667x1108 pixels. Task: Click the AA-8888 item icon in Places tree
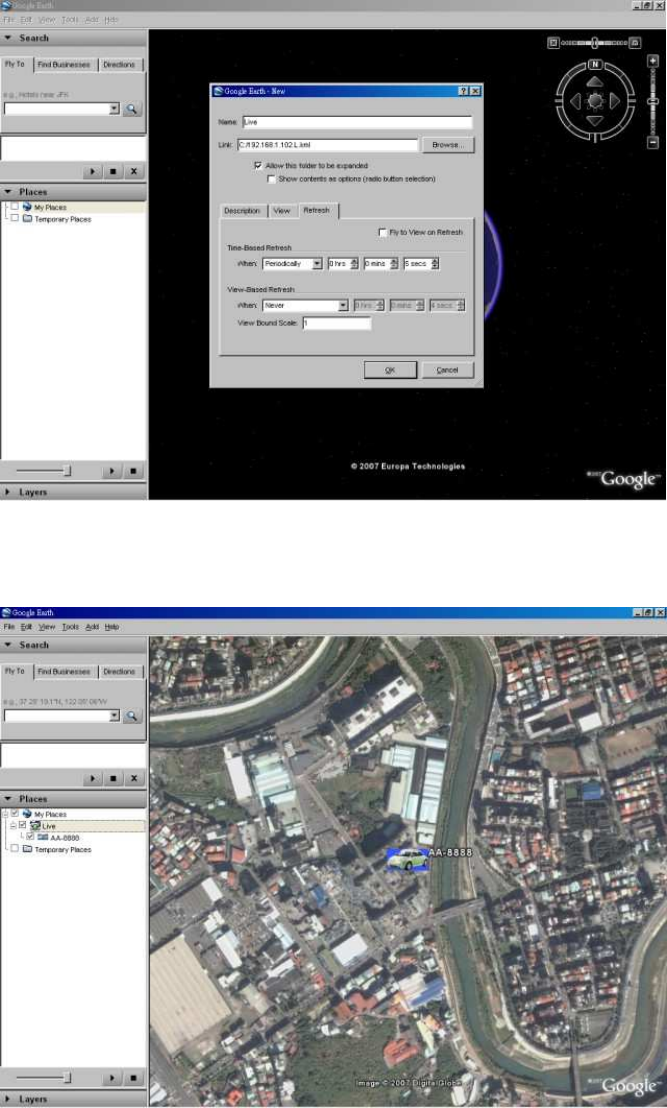[42, 837]
